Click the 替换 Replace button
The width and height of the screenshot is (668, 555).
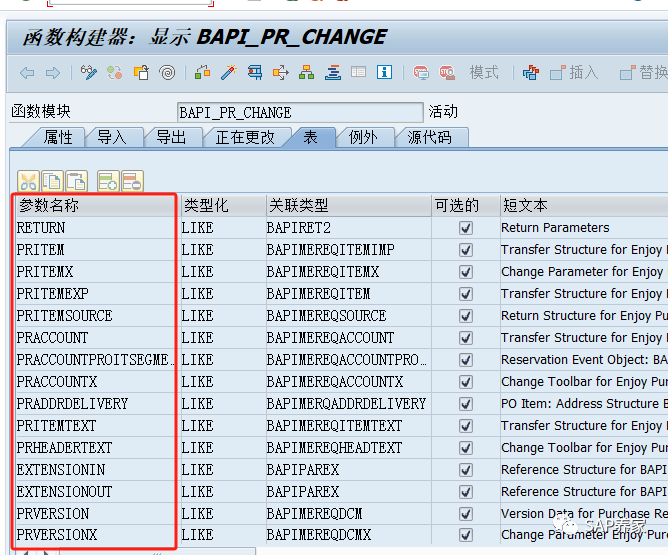[644, 72]
